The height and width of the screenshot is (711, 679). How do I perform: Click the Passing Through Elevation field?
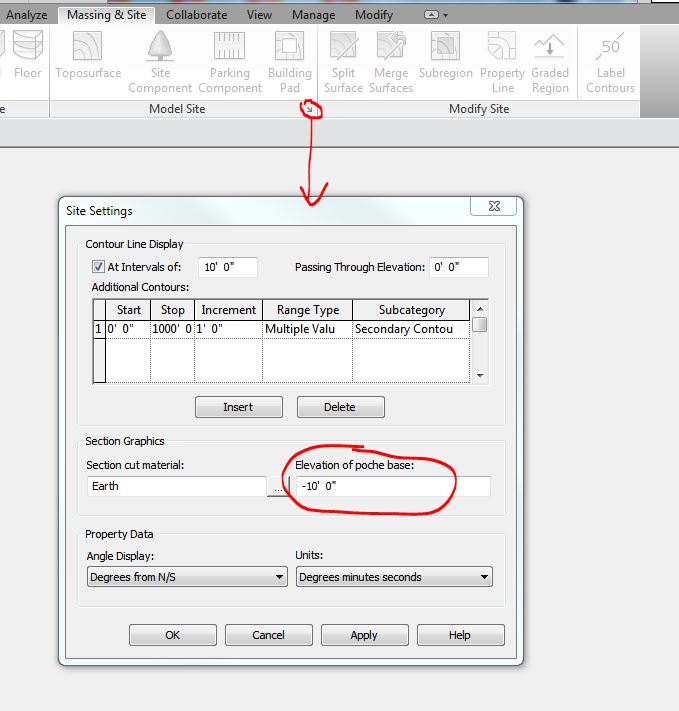(459, 267)
